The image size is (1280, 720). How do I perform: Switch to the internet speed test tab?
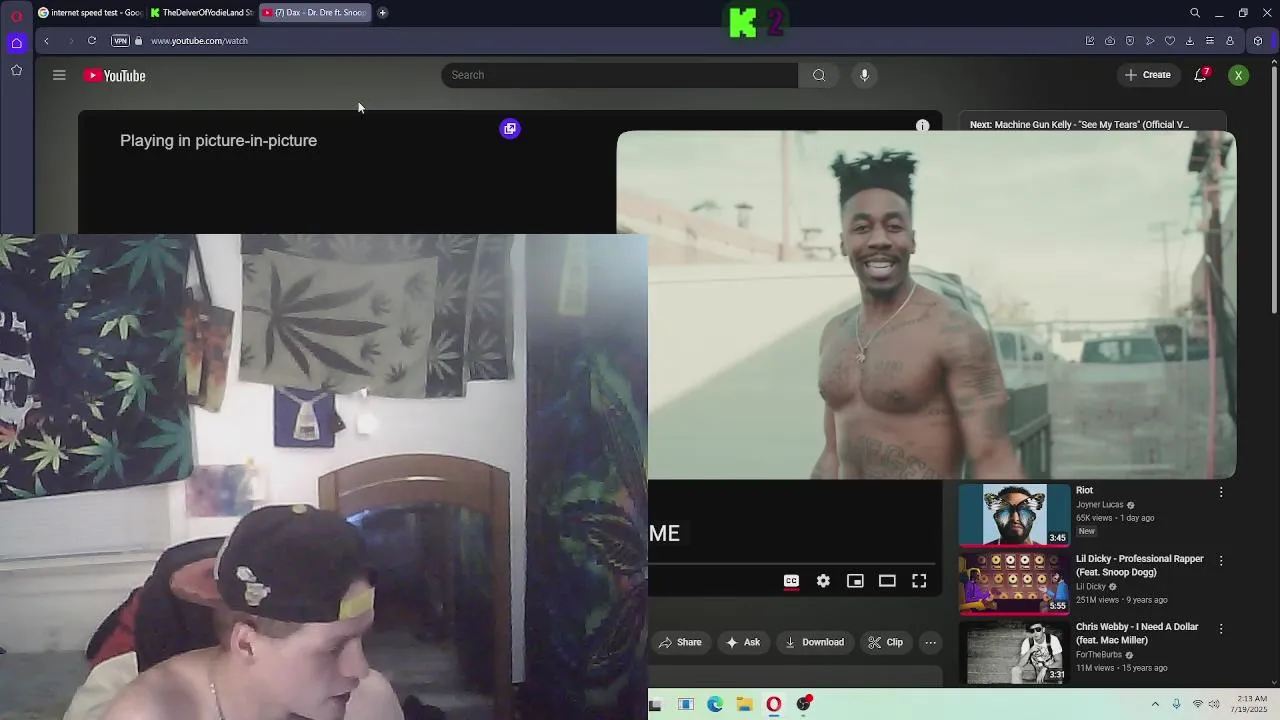pyautogui.click(x=90, y=13)
